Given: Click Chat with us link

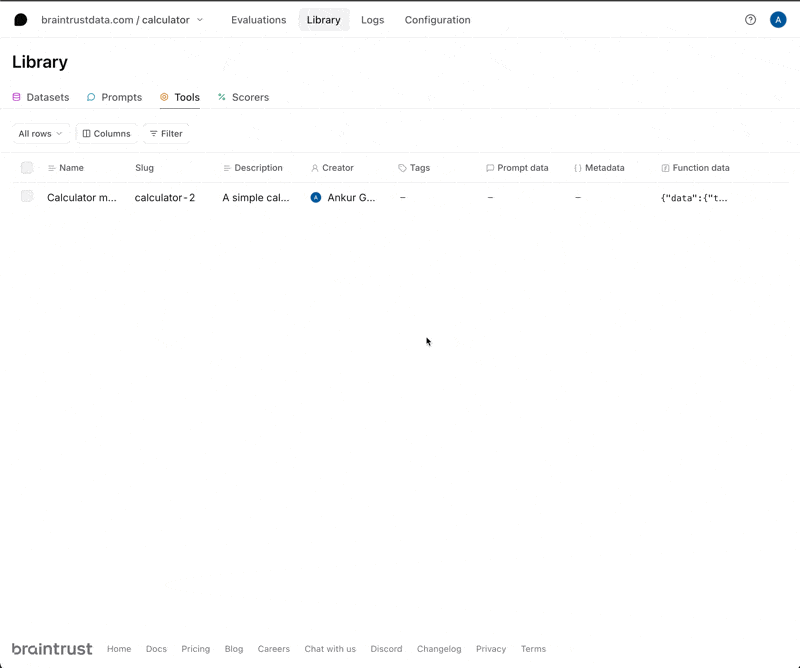Looking at the screenshot, I should click(x=330, y=649).
